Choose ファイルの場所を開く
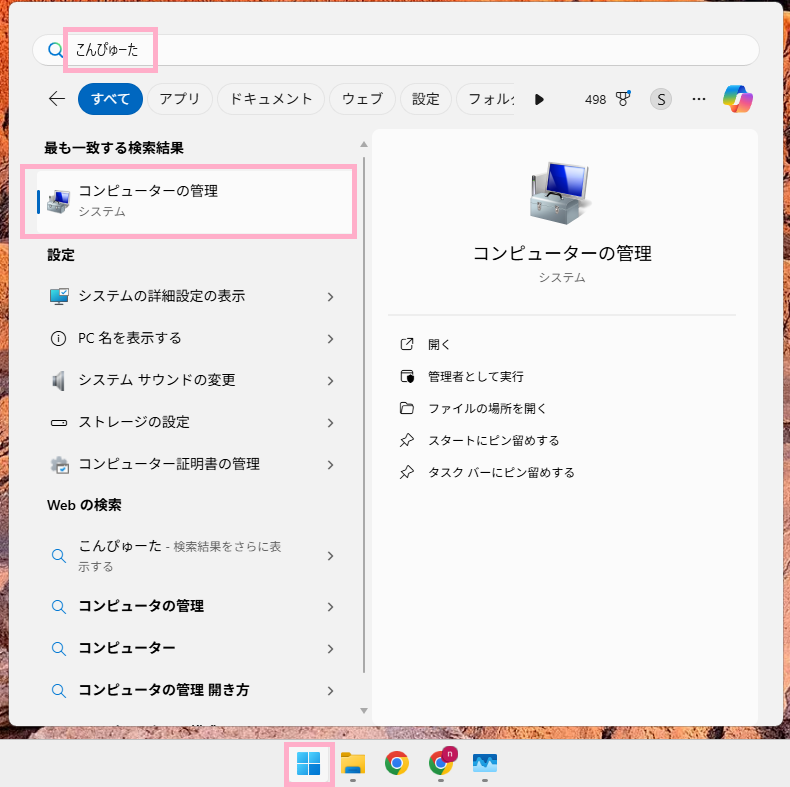 click(x=487, y=408)
